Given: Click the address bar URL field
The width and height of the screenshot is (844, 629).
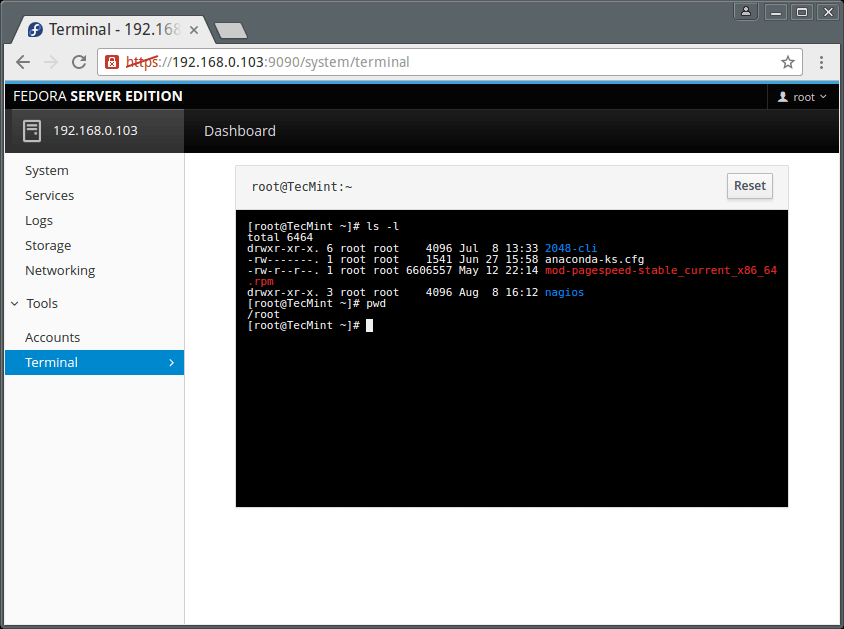Looking at the screenshot, I should point(450,62).
